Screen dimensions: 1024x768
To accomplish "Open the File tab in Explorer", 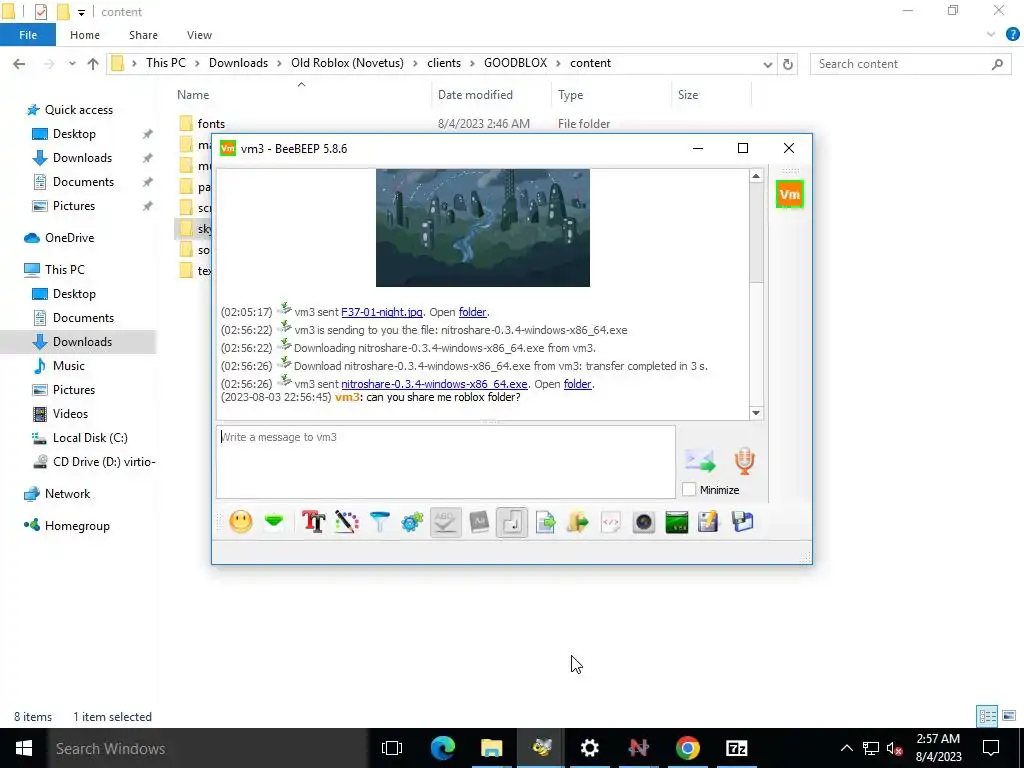I will pyautogui.click(x=28, y=35).
